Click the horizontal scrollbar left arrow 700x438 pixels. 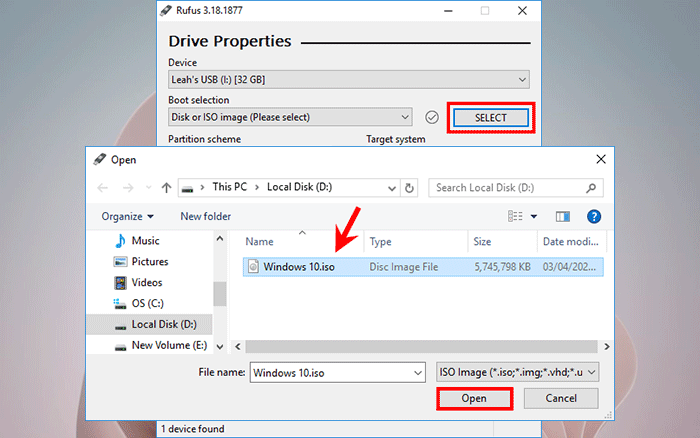tap(238, 346)
